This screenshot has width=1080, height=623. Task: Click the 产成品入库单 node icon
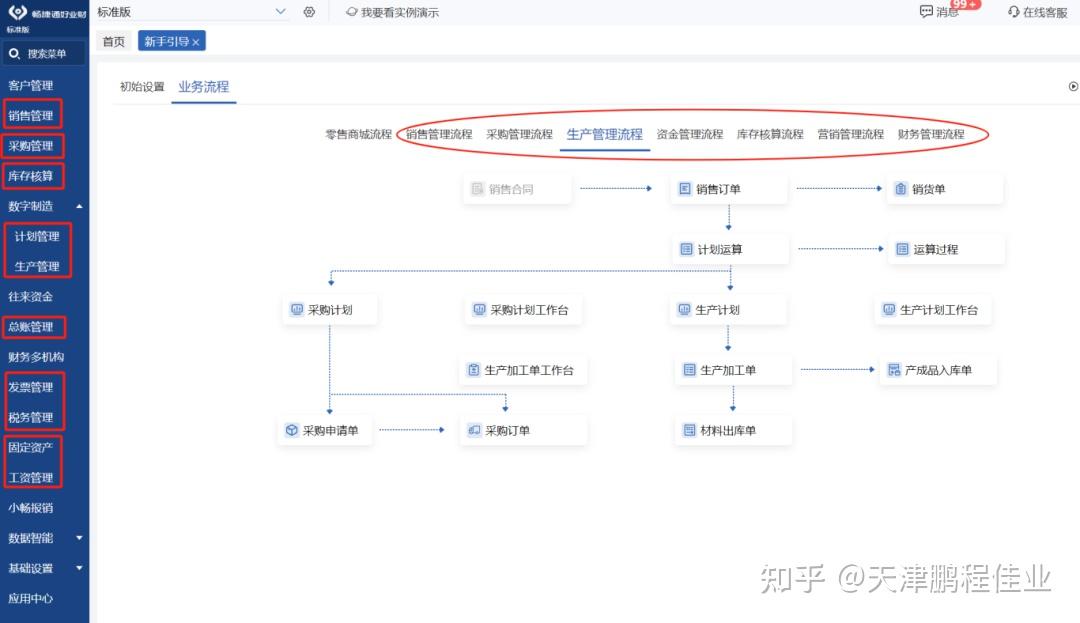pos(894,370)
